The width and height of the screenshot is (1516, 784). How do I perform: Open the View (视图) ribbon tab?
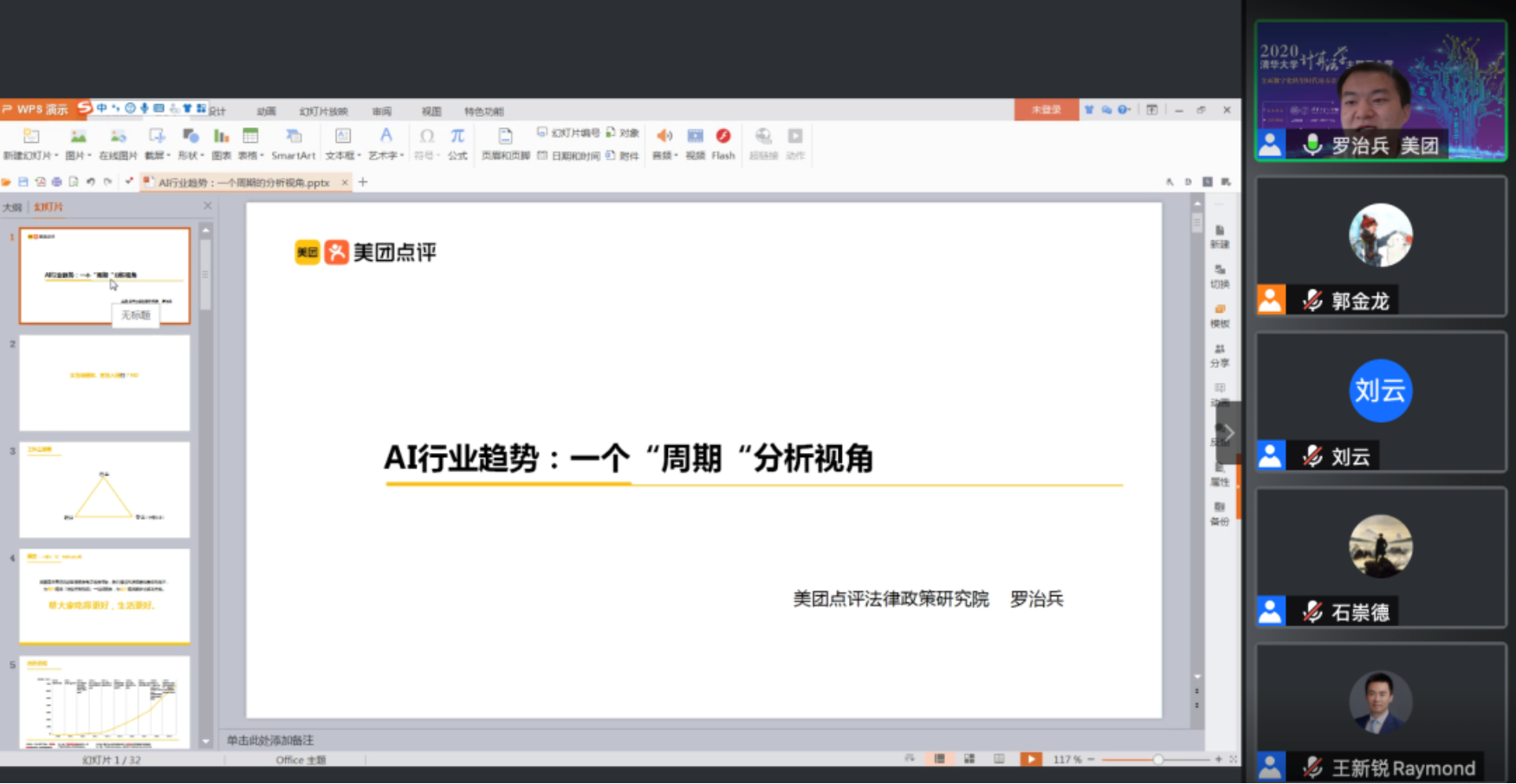(431, 112)
